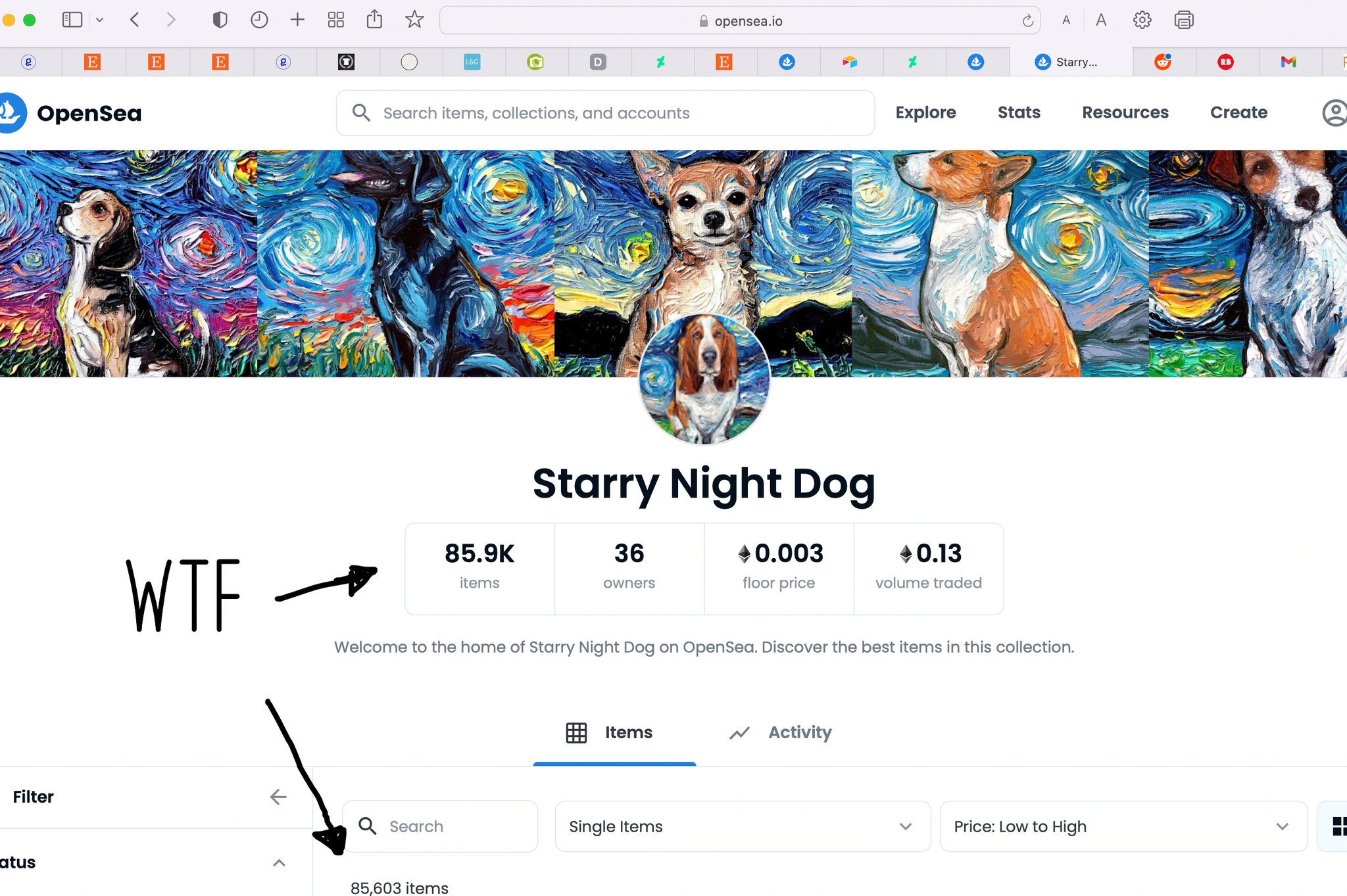Open Price: Low to High sort dropdown
Viewport: 1347px width, 896px height.
1122,826
